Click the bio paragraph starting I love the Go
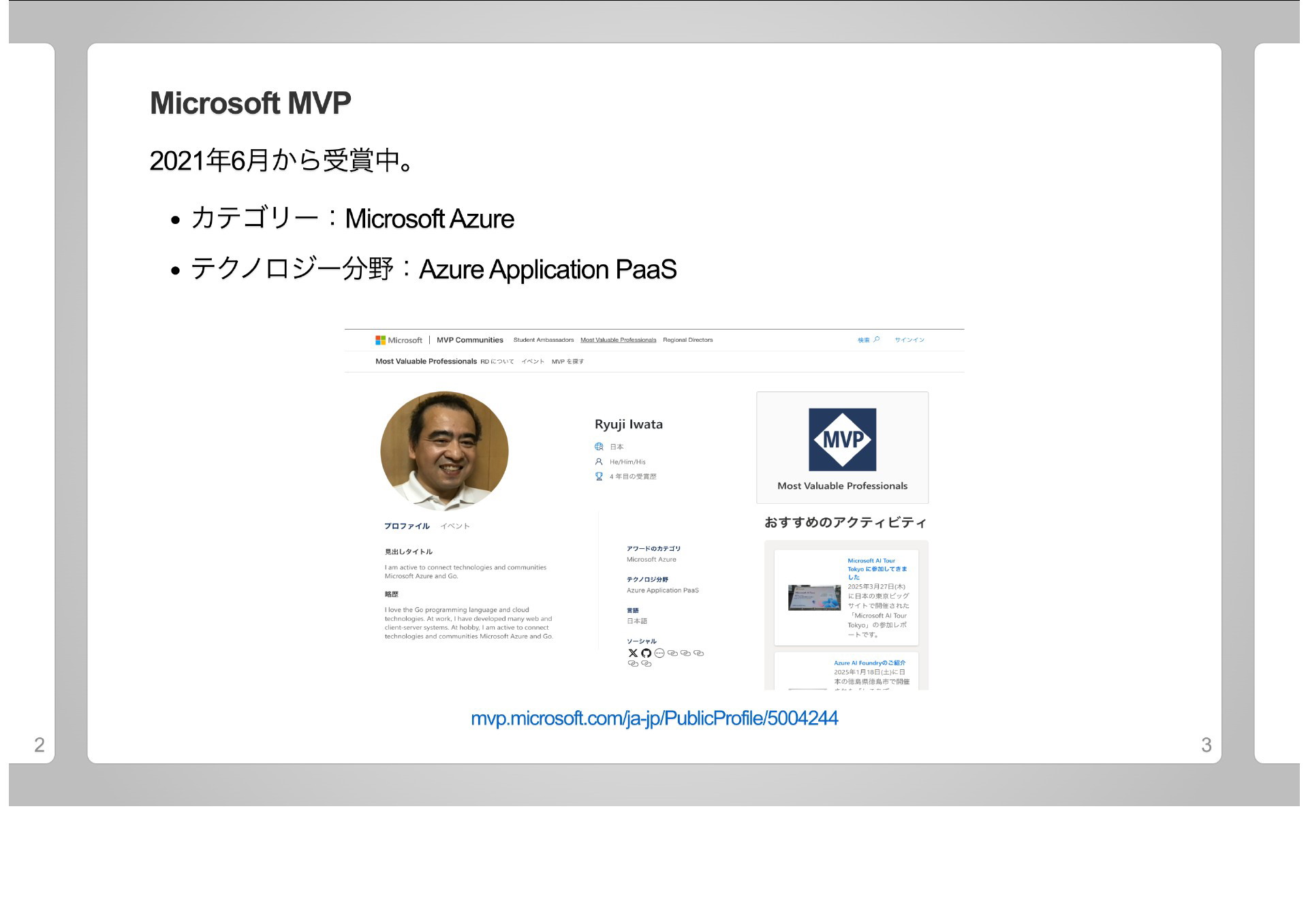The height and width of the screenshot is (924, 1308). pyautogui.click(x=469, y=623)
